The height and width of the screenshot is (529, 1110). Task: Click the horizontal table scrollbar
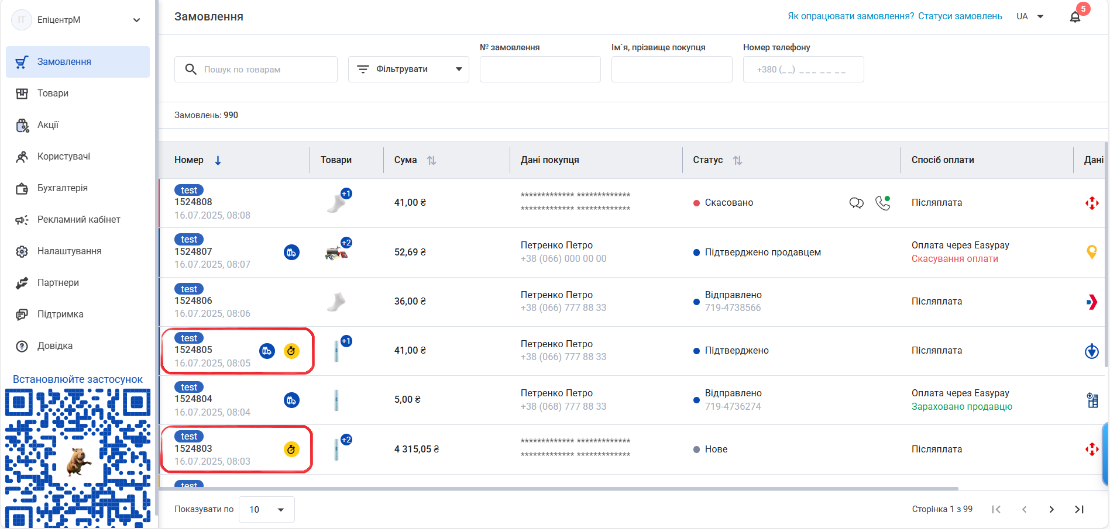pos(558,489)
